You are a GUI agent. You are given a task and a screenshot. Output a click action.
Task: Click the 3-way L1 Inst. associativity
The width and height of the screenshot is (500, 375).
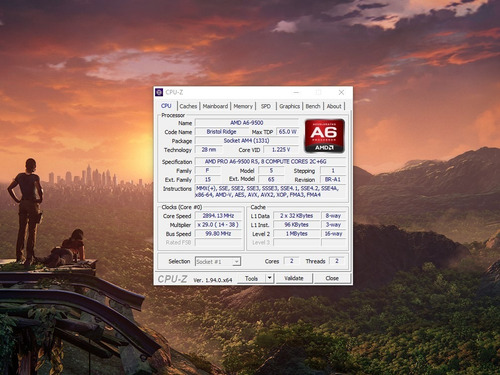[x=333, y=225]
